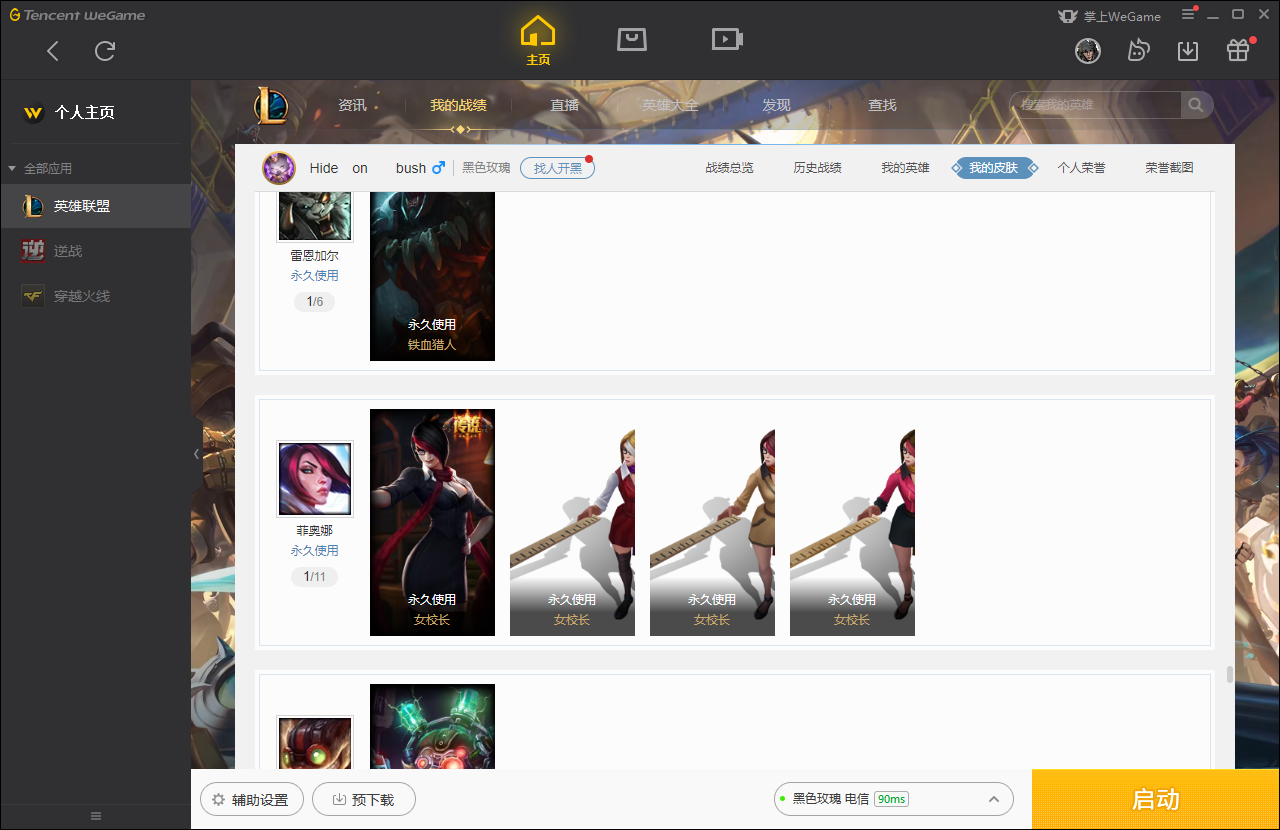Open the 直播 tab

click(x=564, y=105)
